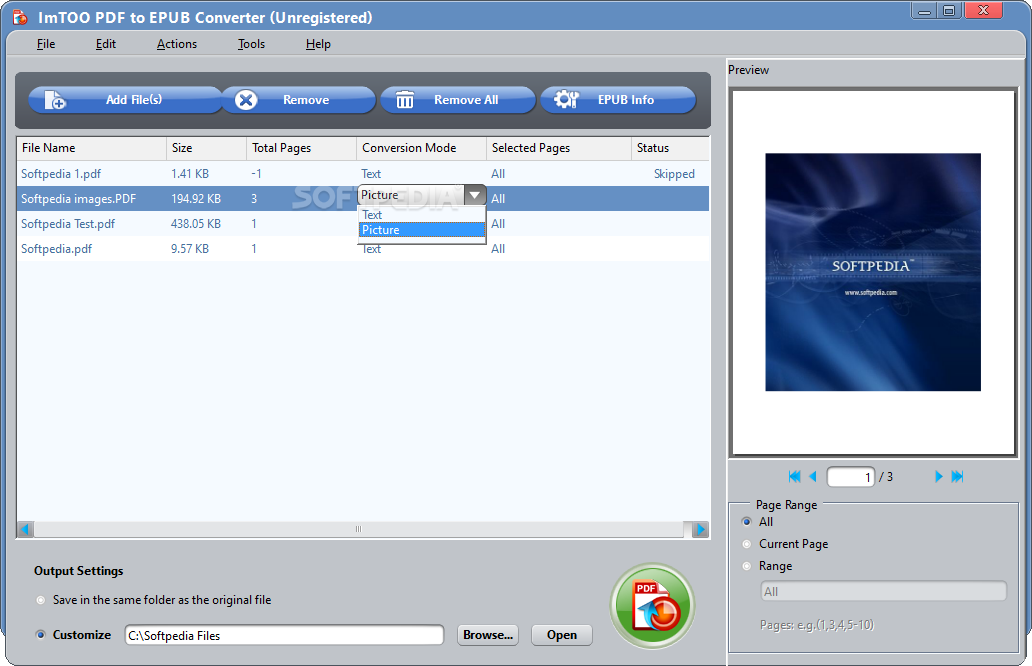Click the Skipped status cell
This screenshot has height=666, width=1032.
pos(674,174)
